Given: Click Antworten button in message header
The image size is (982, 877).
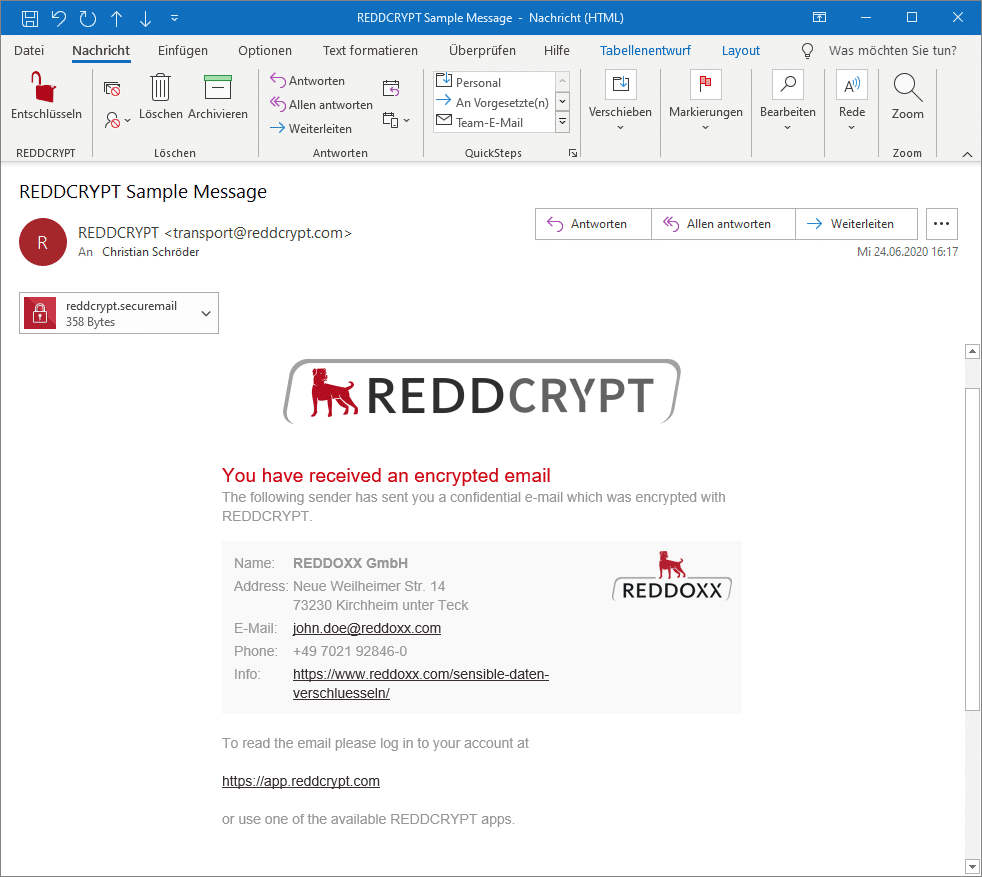Looking at the screenshot, I should tap(593, 224).
